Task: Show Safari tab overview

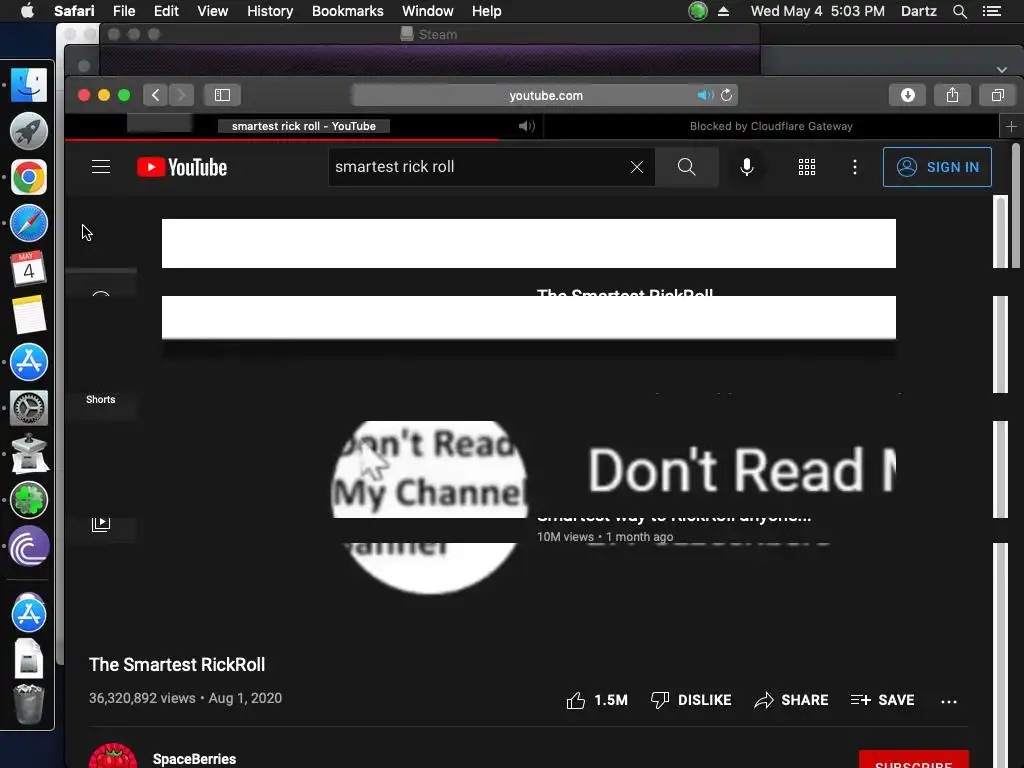Action: [997, 95]
